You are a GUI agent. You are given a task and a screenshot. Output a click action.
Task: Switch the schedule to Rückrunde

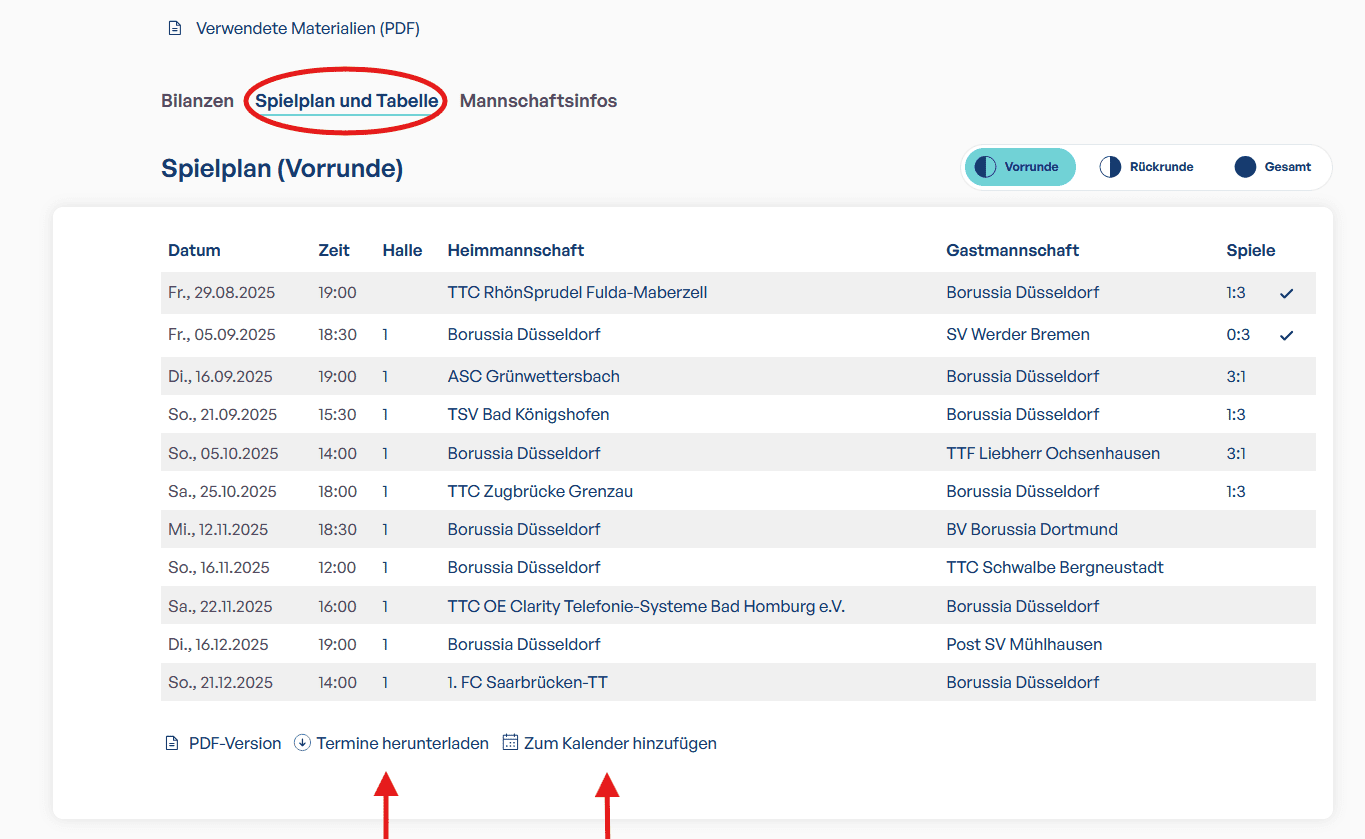pyautogui.click(x=1147, y=167)
